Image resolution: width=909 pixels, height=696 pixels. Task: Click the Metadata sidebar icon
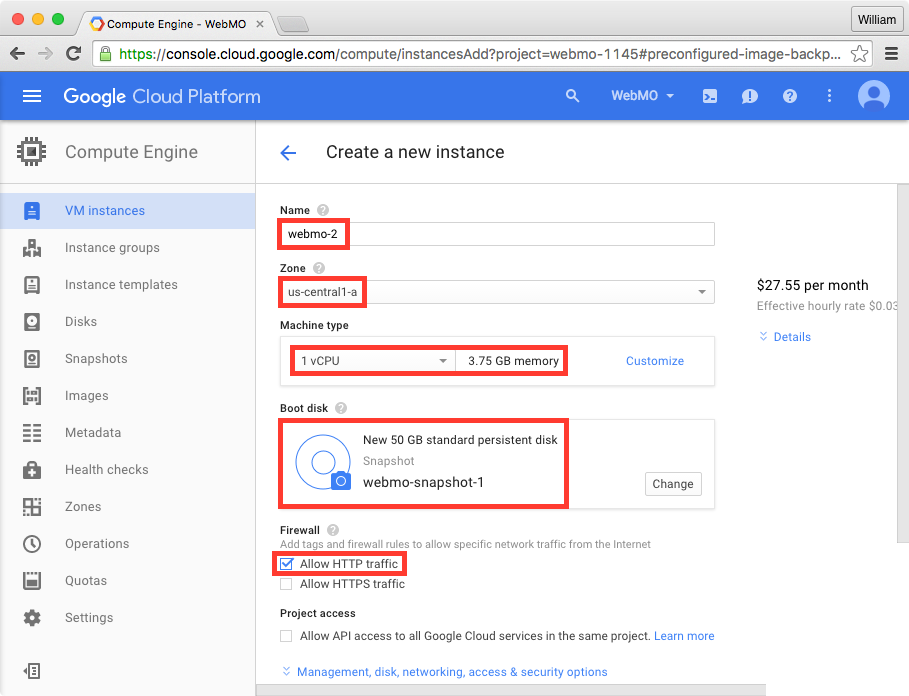[32, 433]
